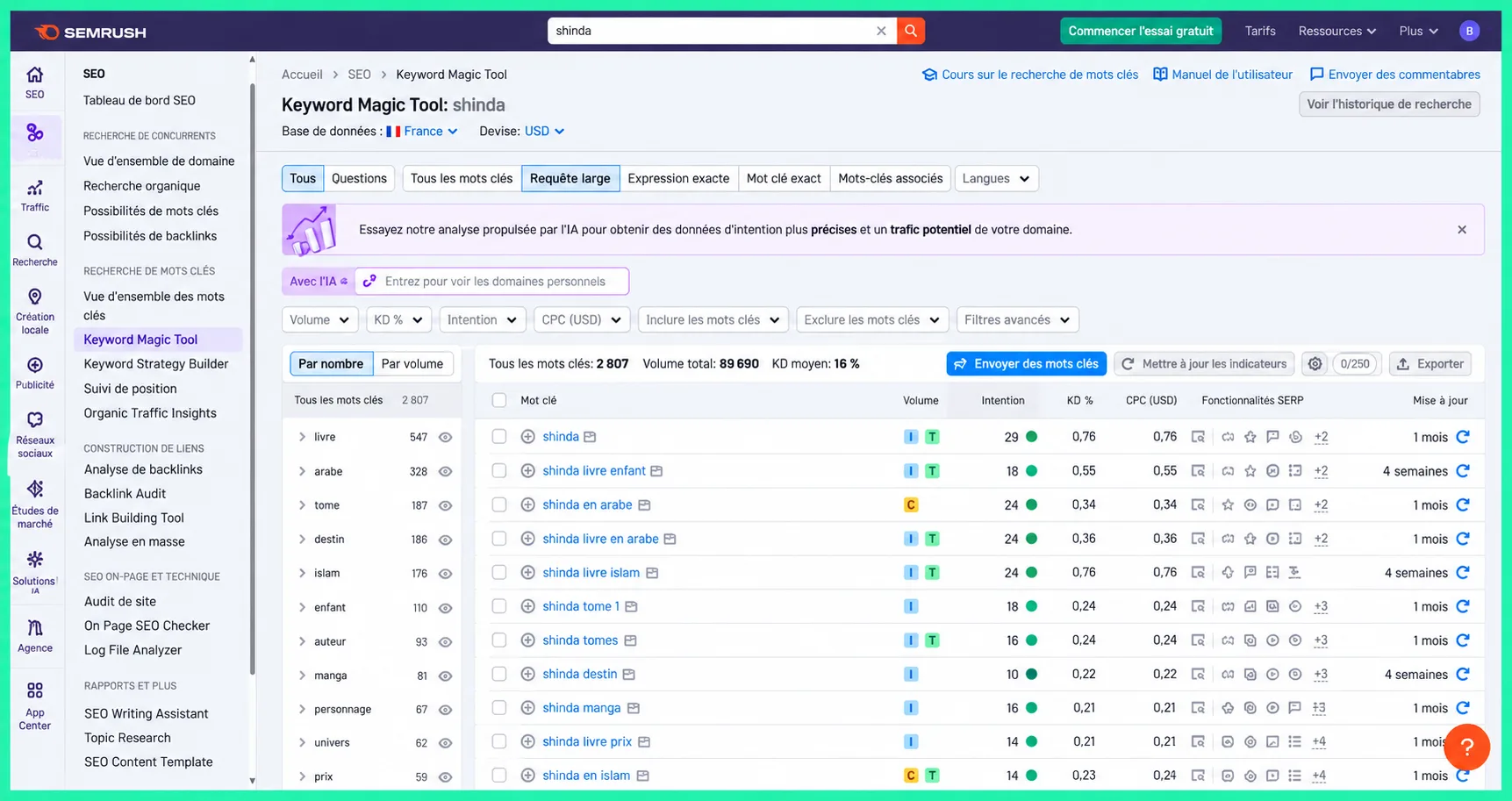The width and height of the screenshot is (1512, 801).
Task: Click Voir l'historique de recherche button
Action: (x=1389, y=104)
